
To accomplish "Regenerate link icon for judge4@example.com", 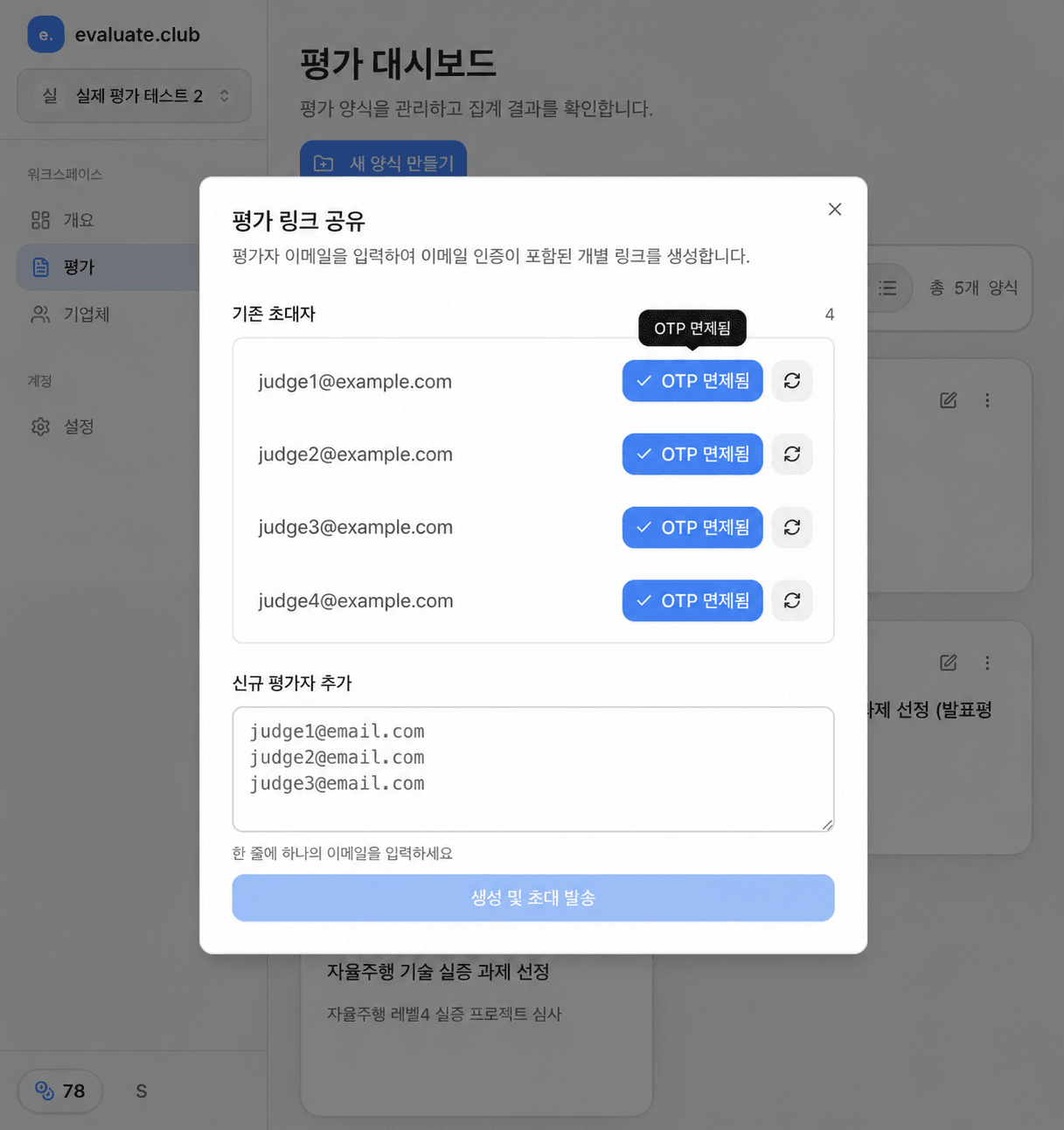I will [x=792, y=601].
